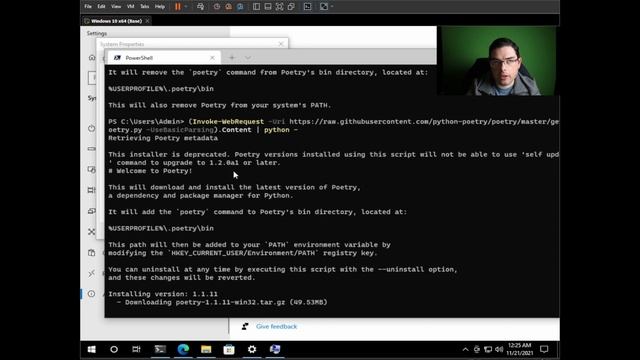Click the '# Welcome to Poetry!' line
This screenshot has width=640, height=360.
(x=150, y=171)
